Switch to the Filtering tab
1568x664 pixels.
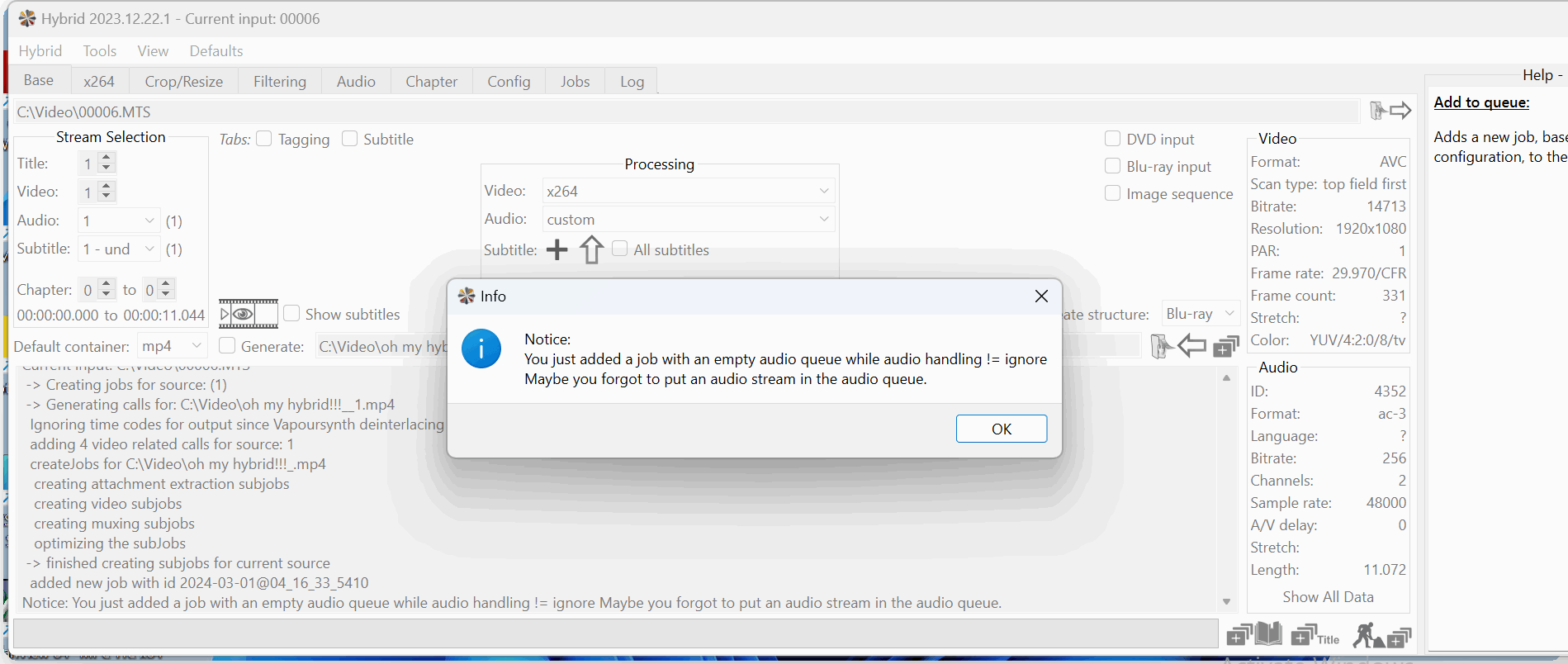(279, 81)
